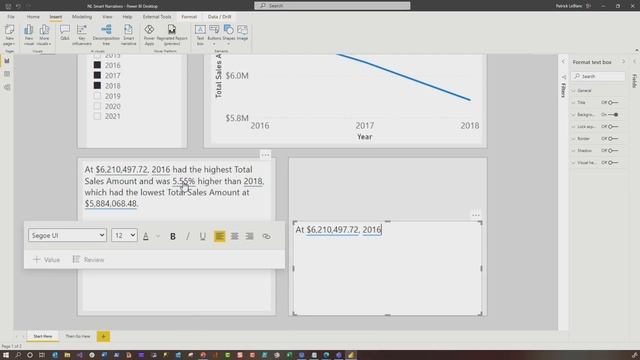Viewport: 640px width, 360px height.
Task: Check the 2020 year checkbox
Action: 97,106
